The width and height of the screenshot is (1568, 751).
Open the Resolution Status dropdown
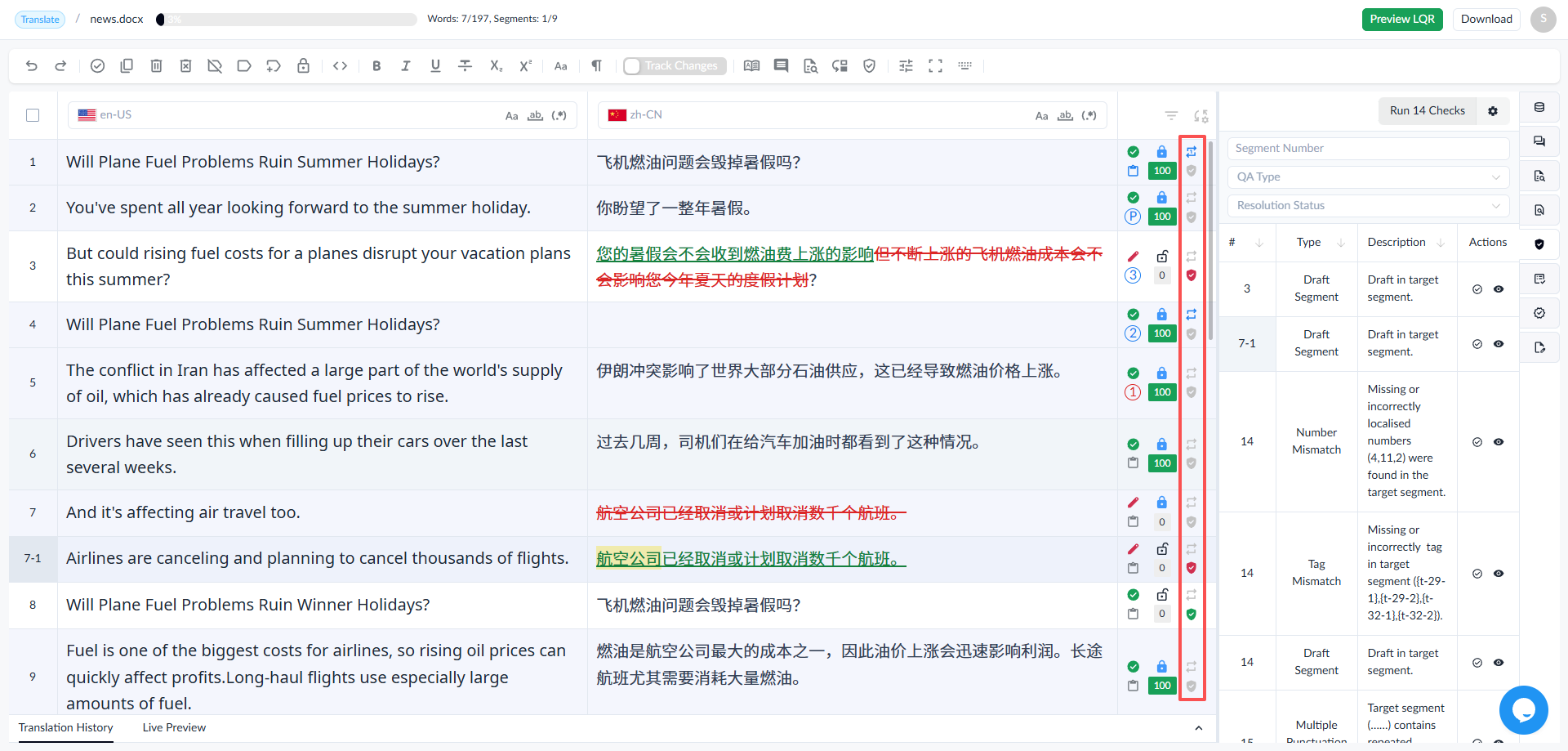1368,206
